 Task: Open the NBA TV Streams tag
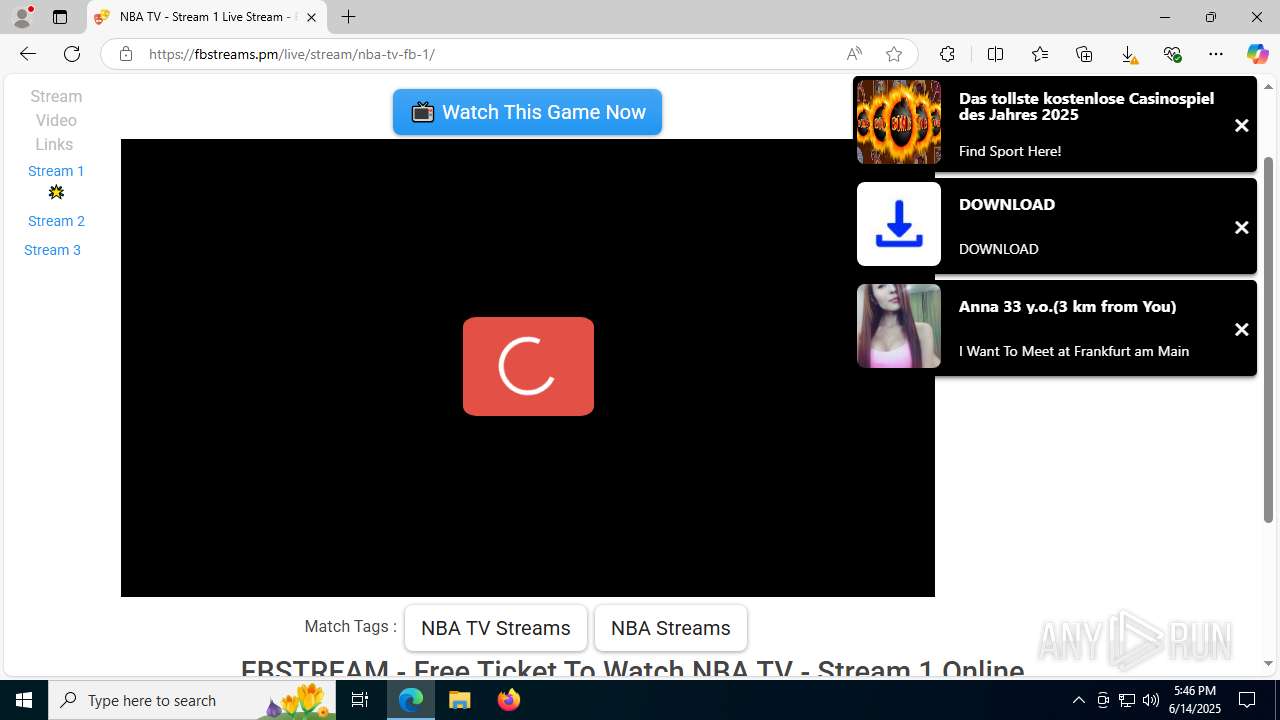pyautogui.click(x=495, y=628)
